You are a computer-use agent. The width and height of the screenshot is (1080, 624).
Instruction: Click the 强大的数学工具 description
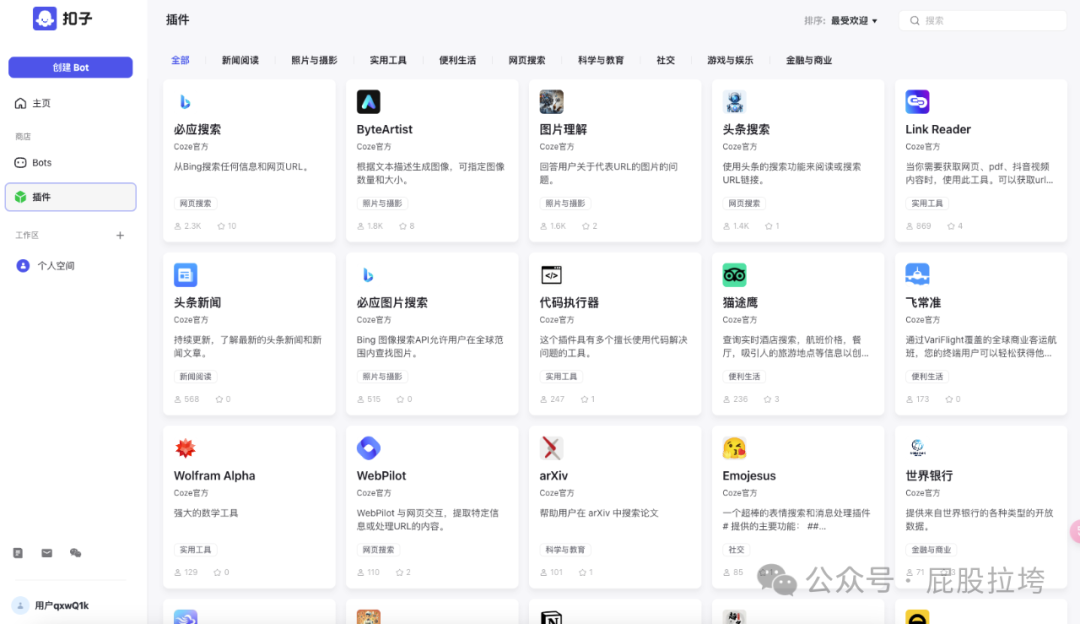coord(206,513)
